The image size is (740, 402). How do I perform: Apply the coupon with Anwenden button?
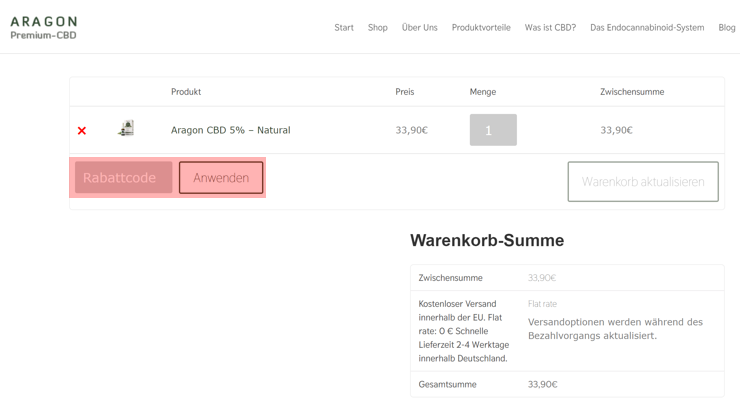pyautogui.click(x=221, y=177)
